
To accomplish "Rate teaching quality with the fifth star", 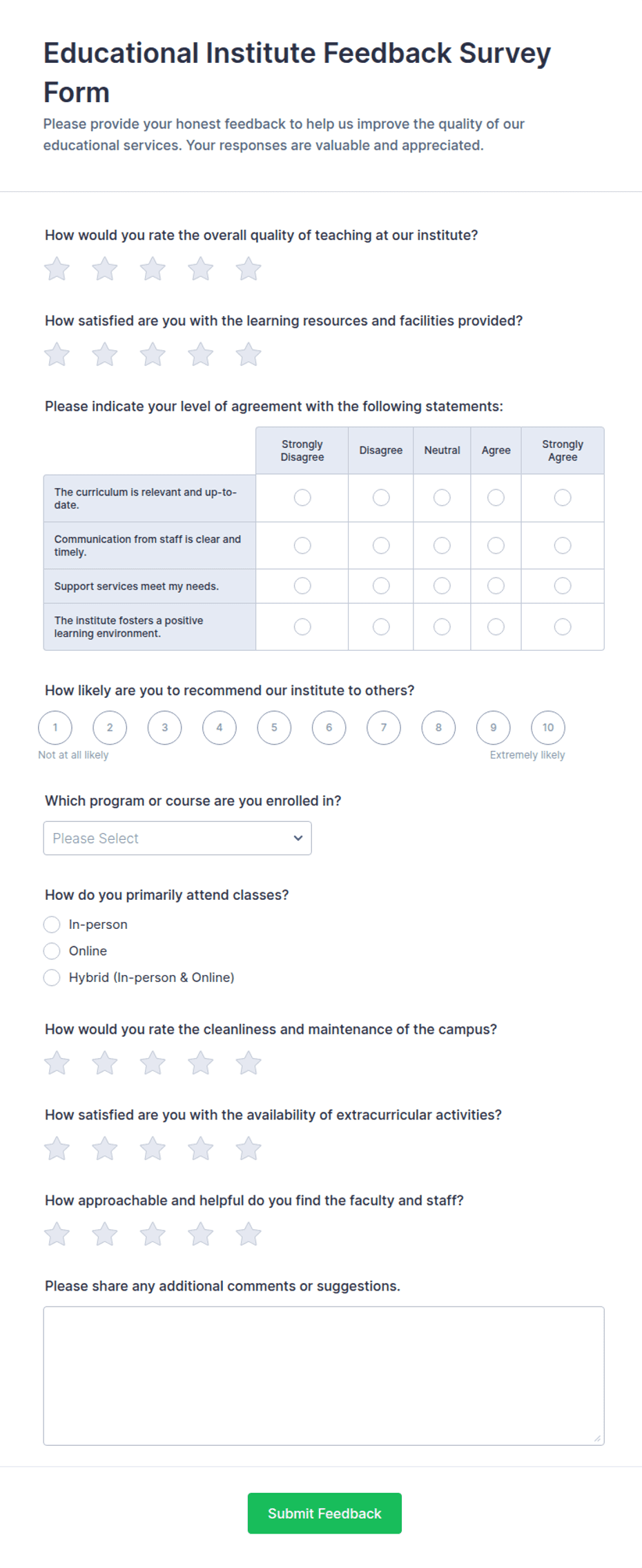I will pyautogui.click(x=249, y=269).
